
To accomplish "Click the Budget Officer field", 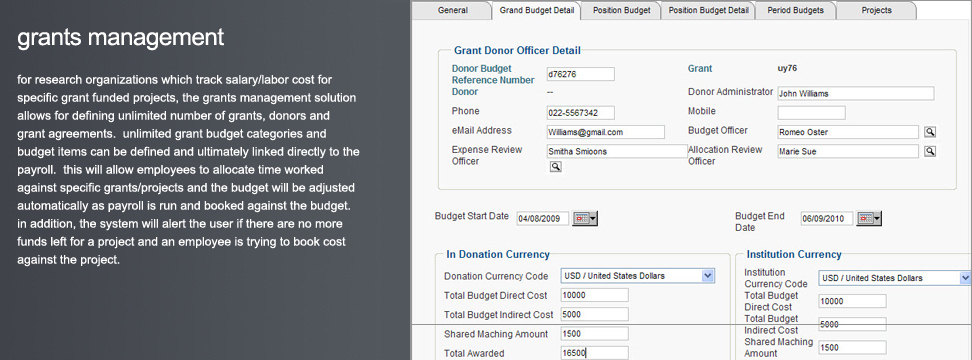I will (x=848, y=132).
